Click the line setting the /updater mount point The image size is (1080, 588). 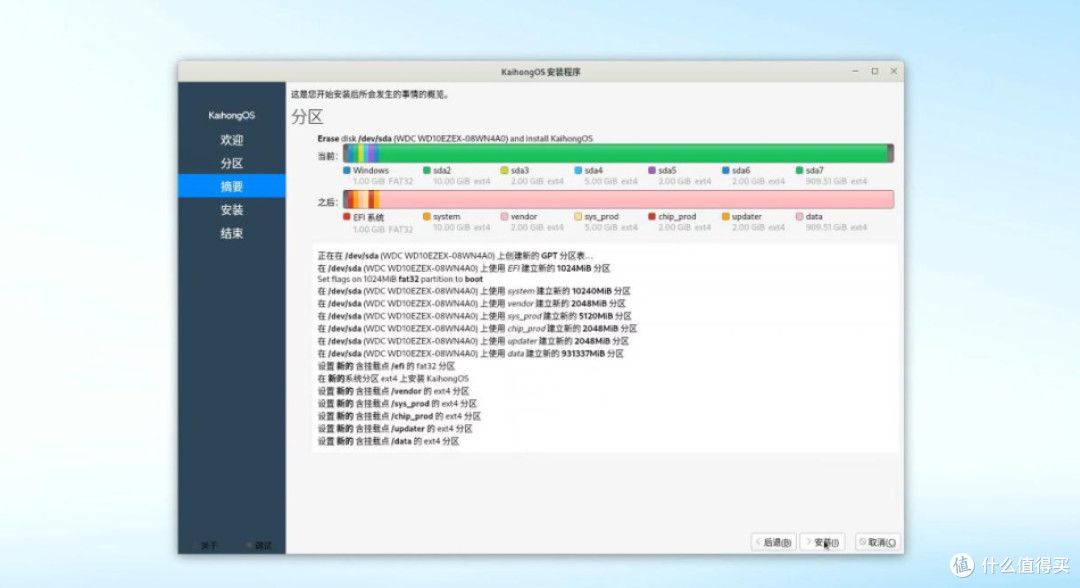[x=395, y=428]
